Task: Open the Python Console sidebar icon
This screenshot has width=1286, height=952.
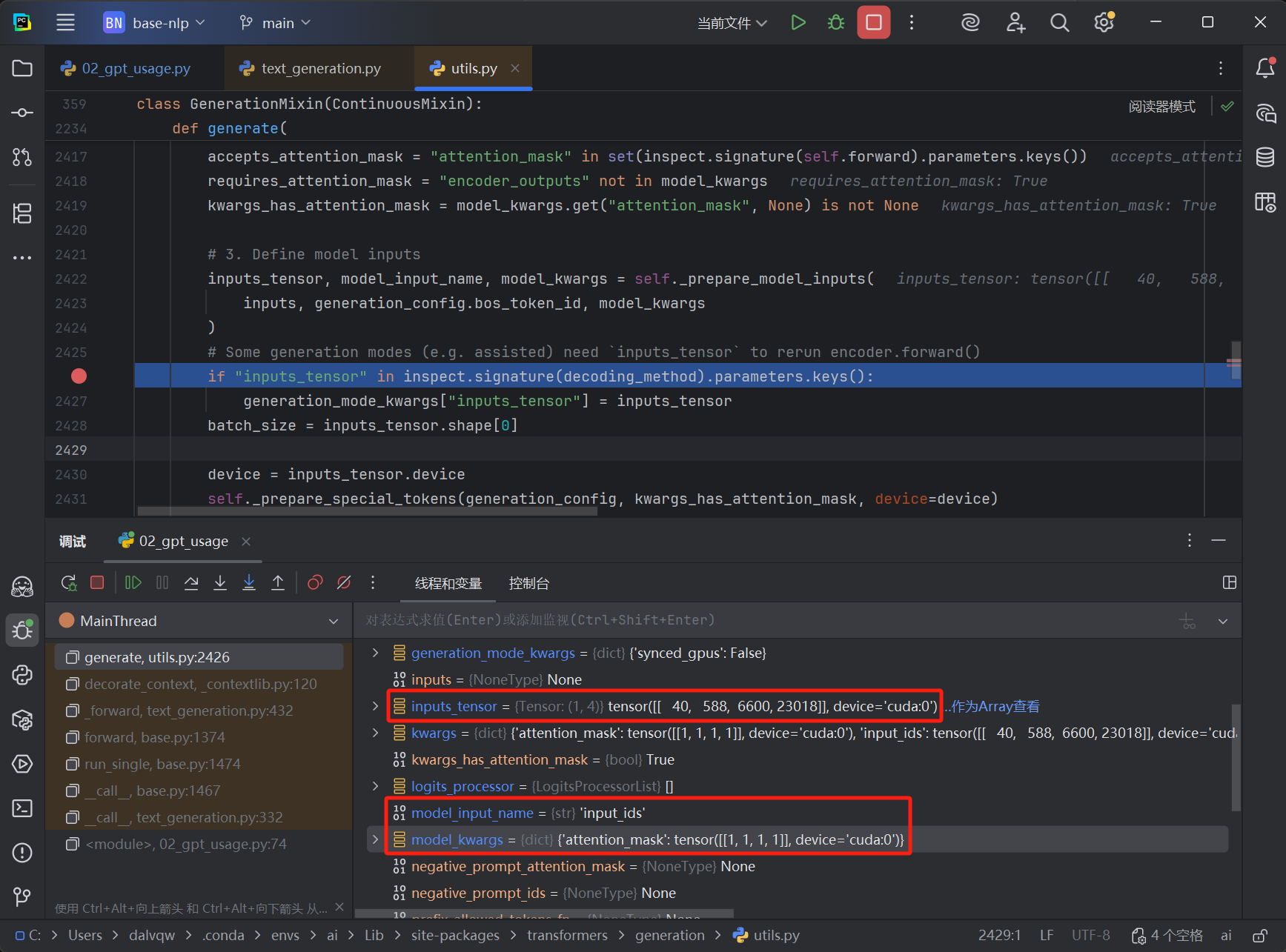Action: [x=22, y=675]
